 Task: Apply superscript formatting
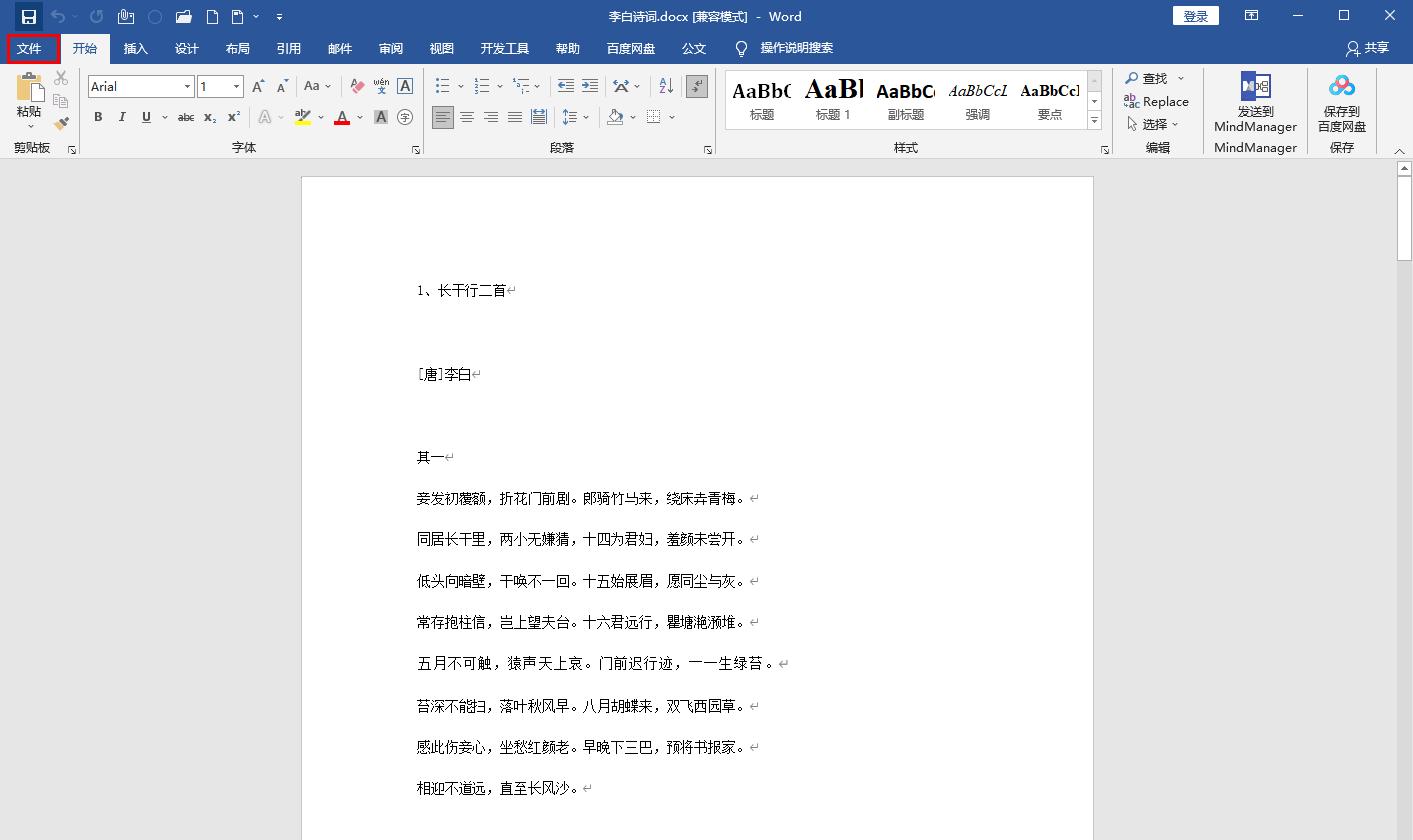click(231, 117)
